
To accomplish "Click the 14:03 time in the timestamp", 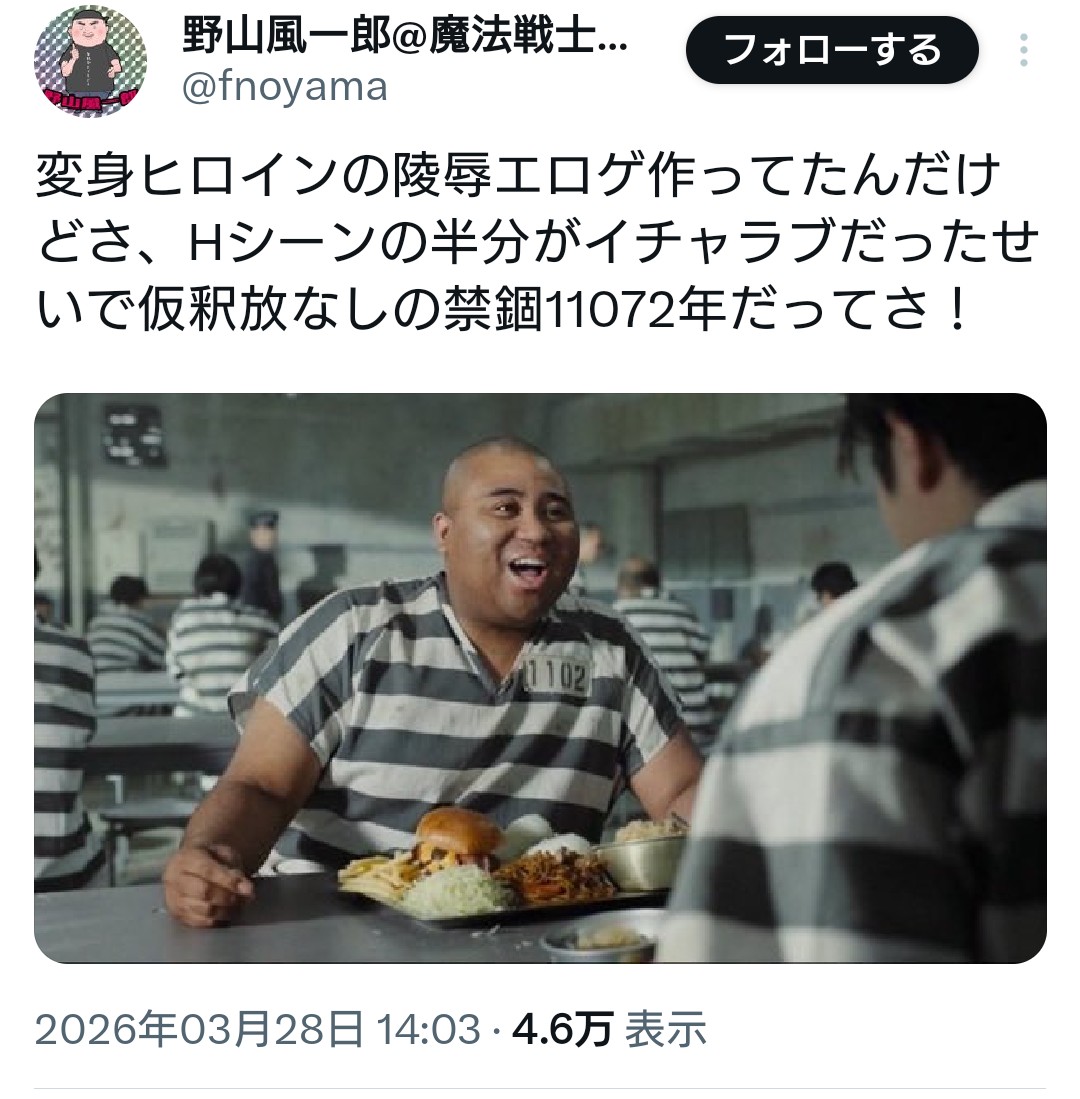I will point(428,1030).
